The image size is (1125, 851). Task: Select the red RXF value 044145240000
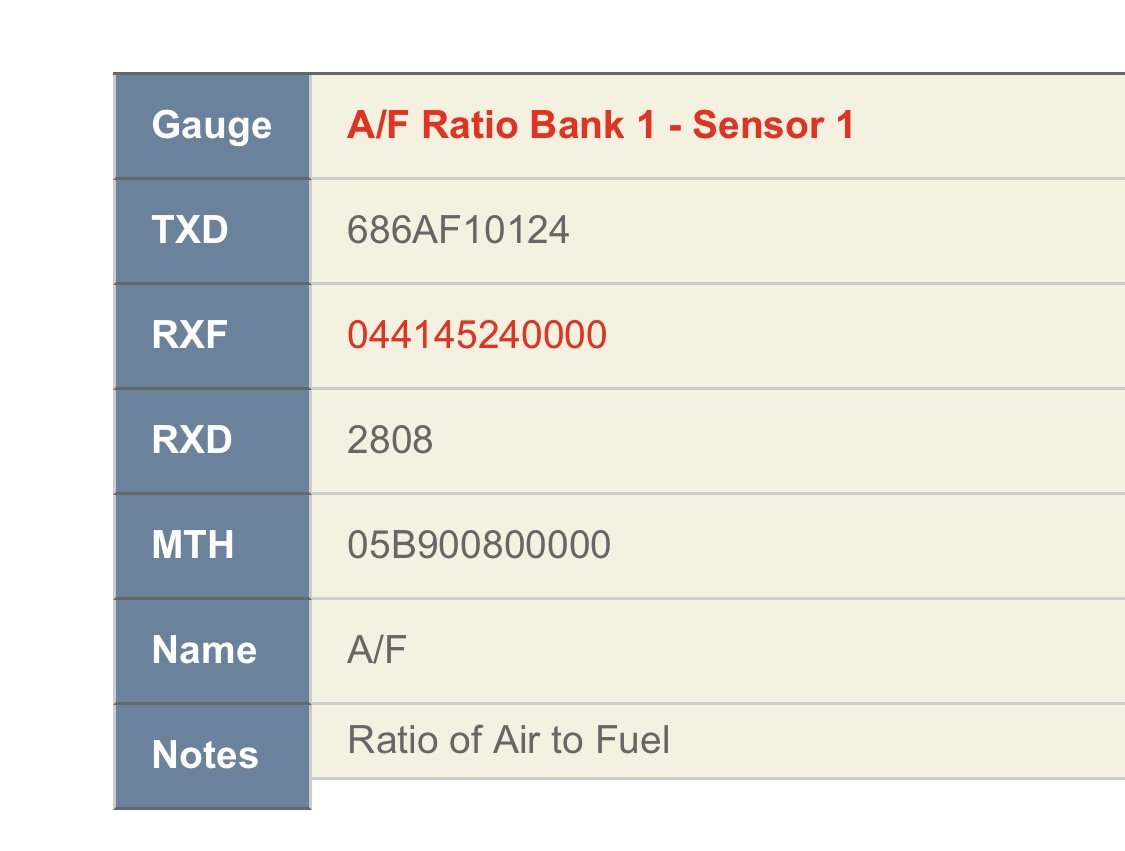(477, 335)
